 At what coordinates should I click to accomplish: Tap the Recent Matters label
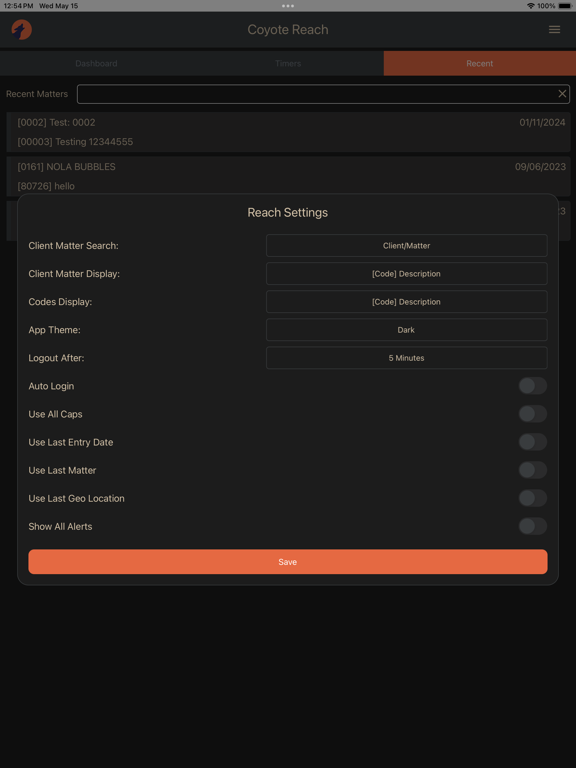click(x=37, y=94)
